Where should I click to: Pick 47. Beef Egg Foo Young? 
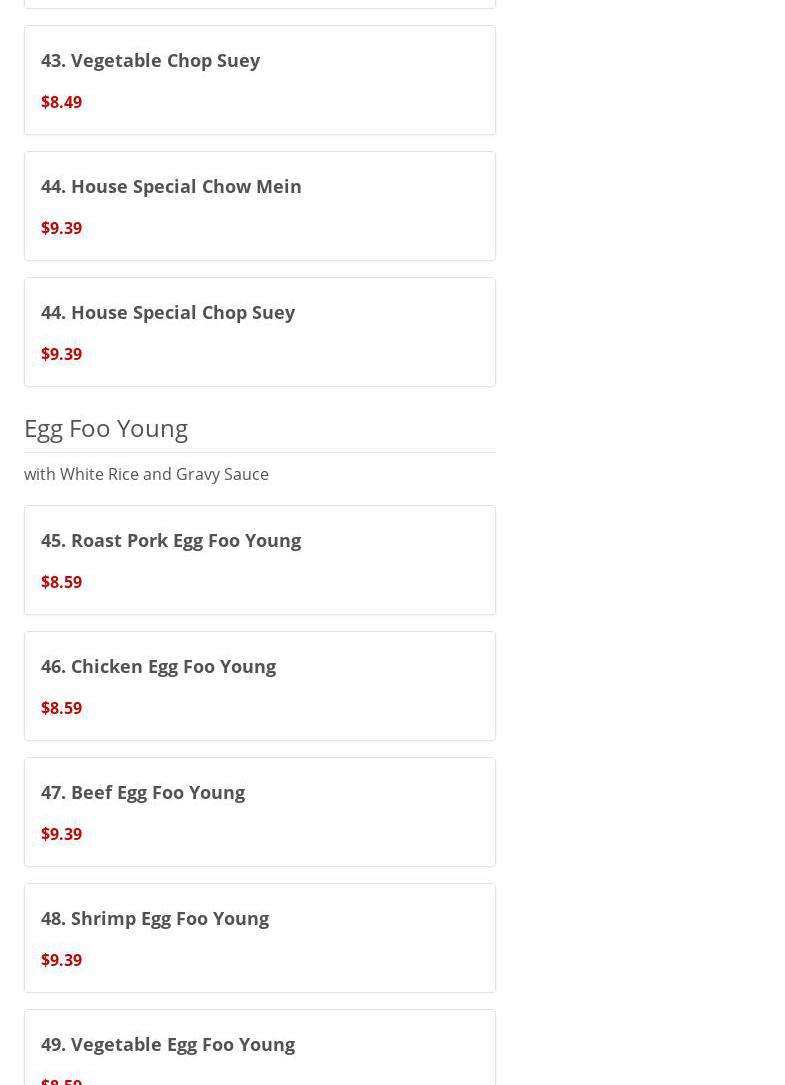pos(143,792)
